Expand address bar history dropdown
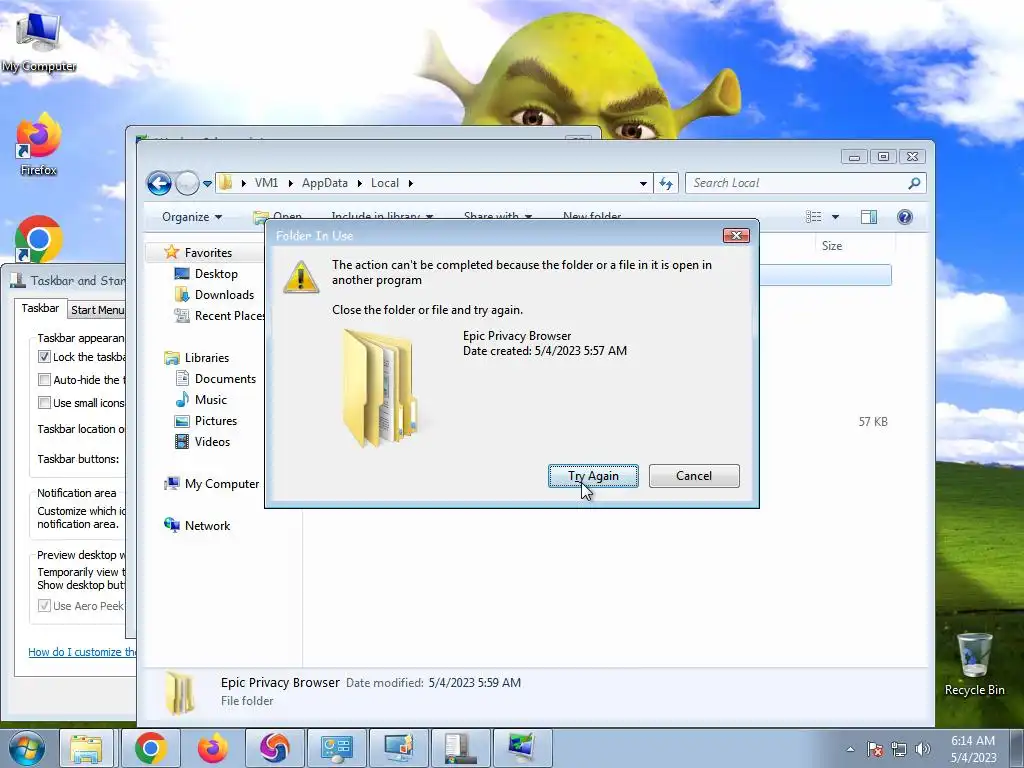 click(x=643, y=184)
